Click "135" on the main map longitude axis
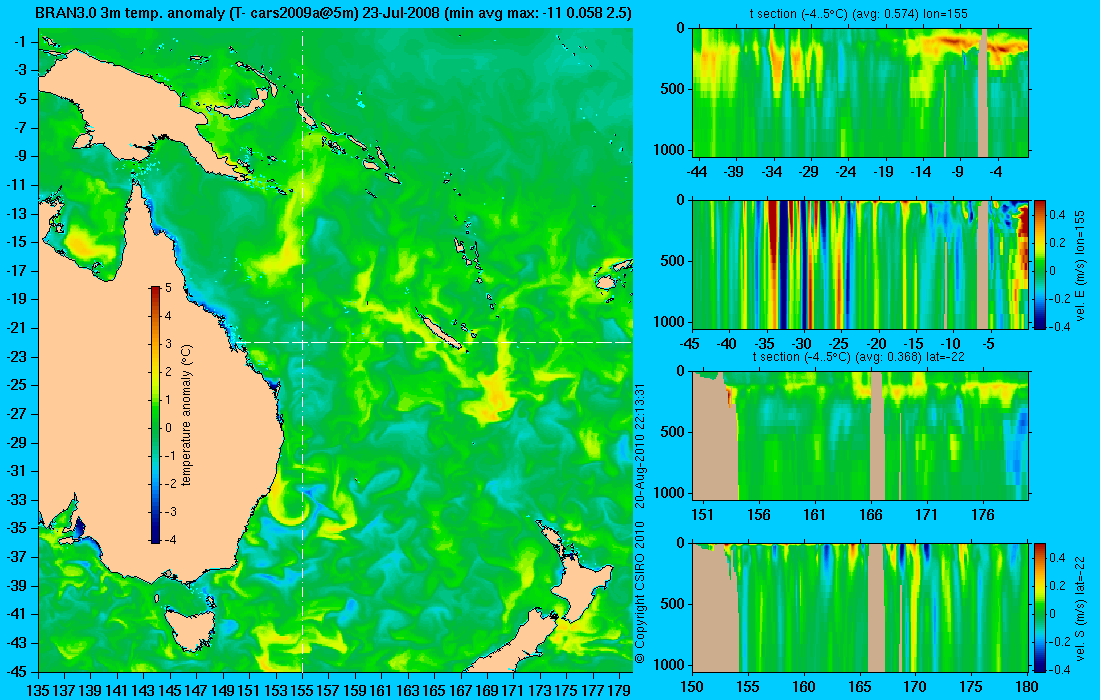 tap(37, 691)
